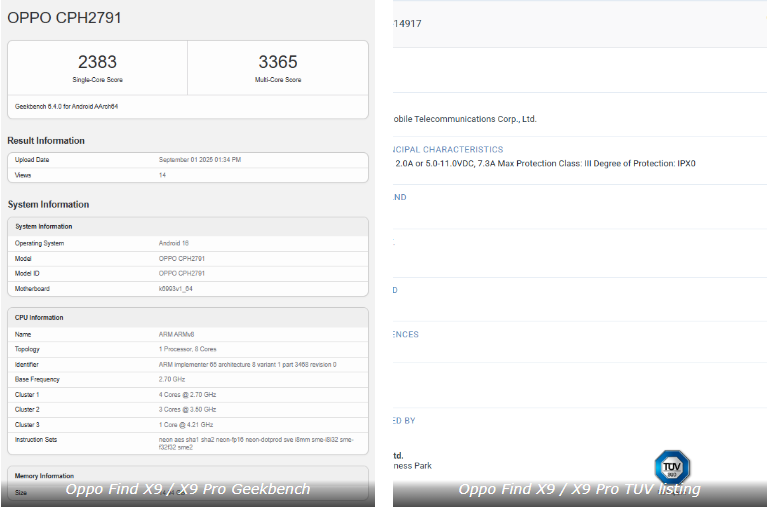Click the Principal Characteristics heading in TUV listing
This screenshot has width=768, height=507.
click(x=449, y=149)
